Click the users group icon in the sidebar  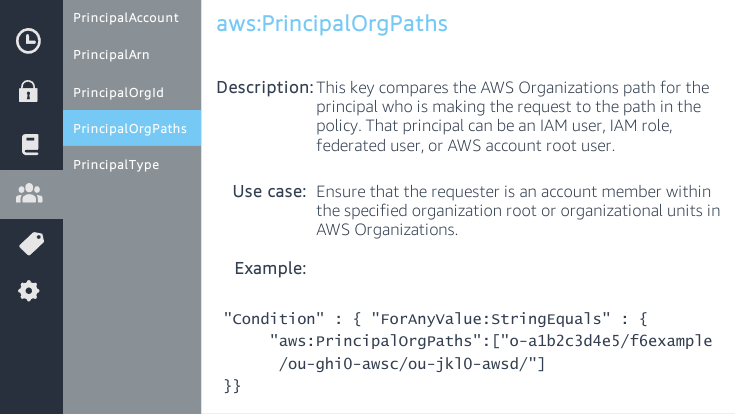pos(30,194)
